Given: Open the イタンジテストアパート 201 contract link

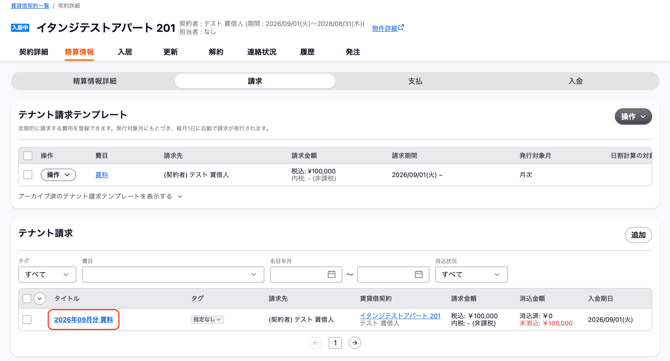Looking at the screenshot, I should coord(400,316).
